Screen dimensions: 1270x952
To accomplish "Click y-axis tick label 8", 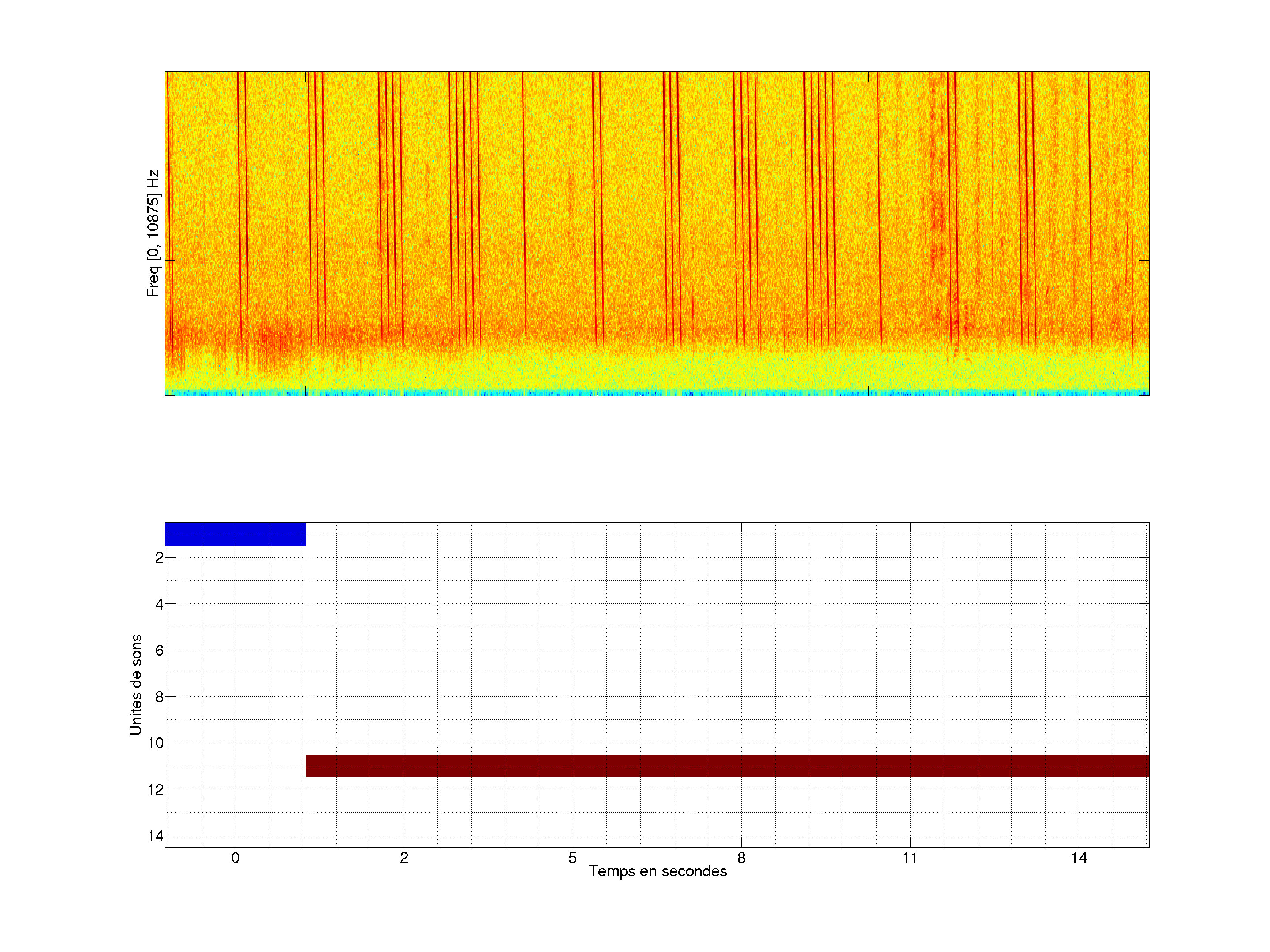I will 159,697.
